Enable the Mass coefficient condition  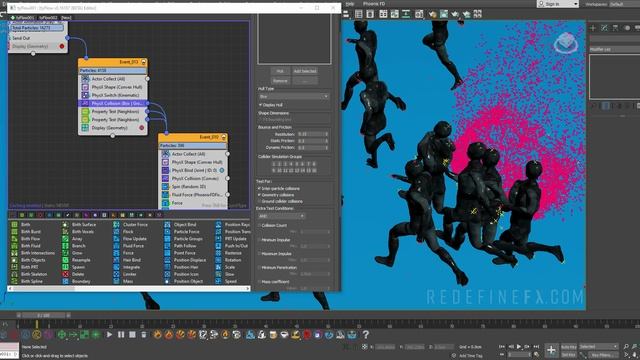click(x=259, y=282)
